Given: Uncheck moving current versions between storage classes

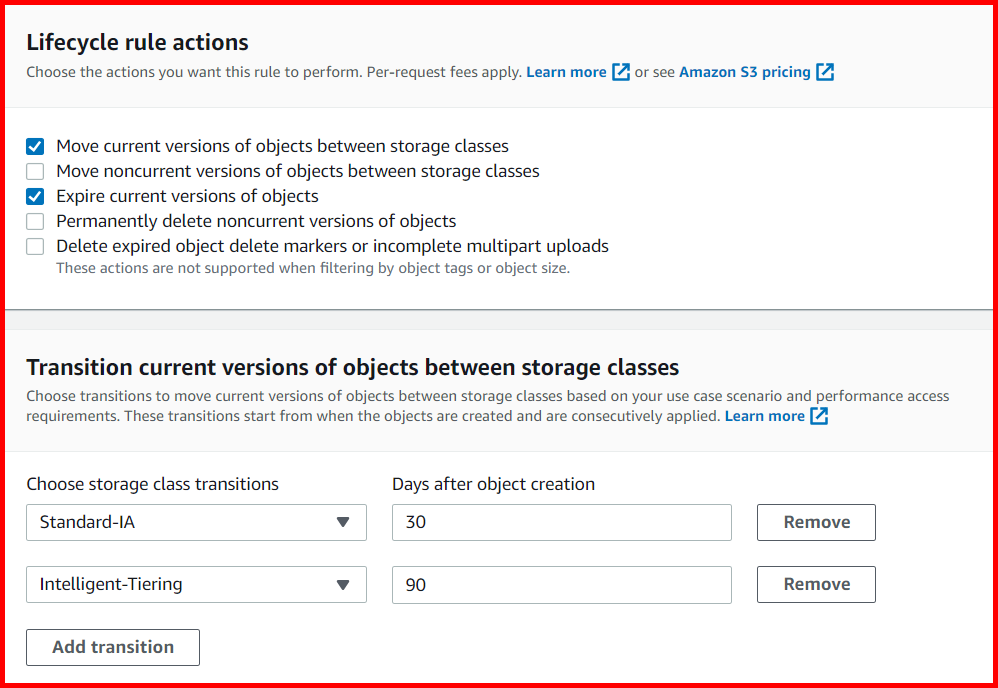Looking at the screenshot, I should tap(35, 146).
